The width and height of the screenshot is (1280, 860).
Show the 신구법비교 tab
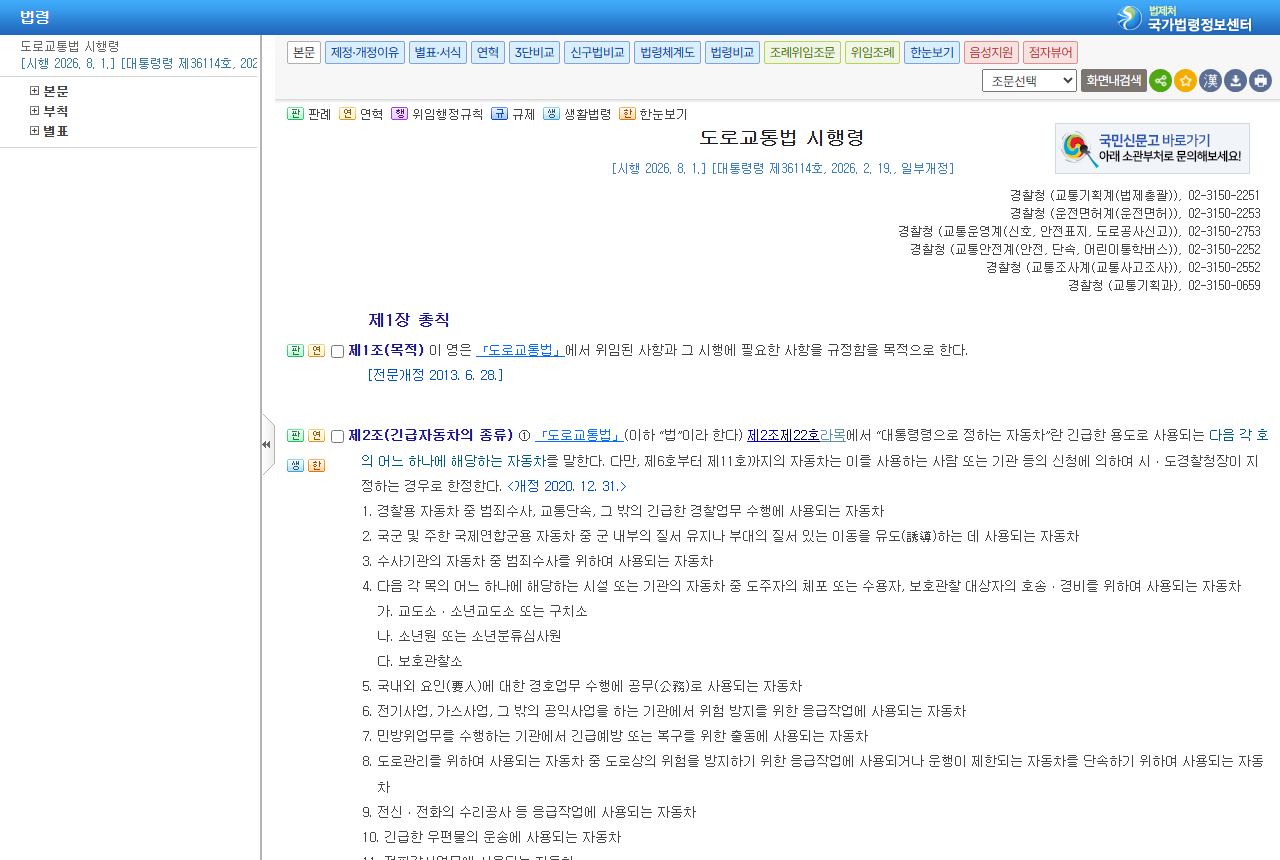tap(597, 52)
